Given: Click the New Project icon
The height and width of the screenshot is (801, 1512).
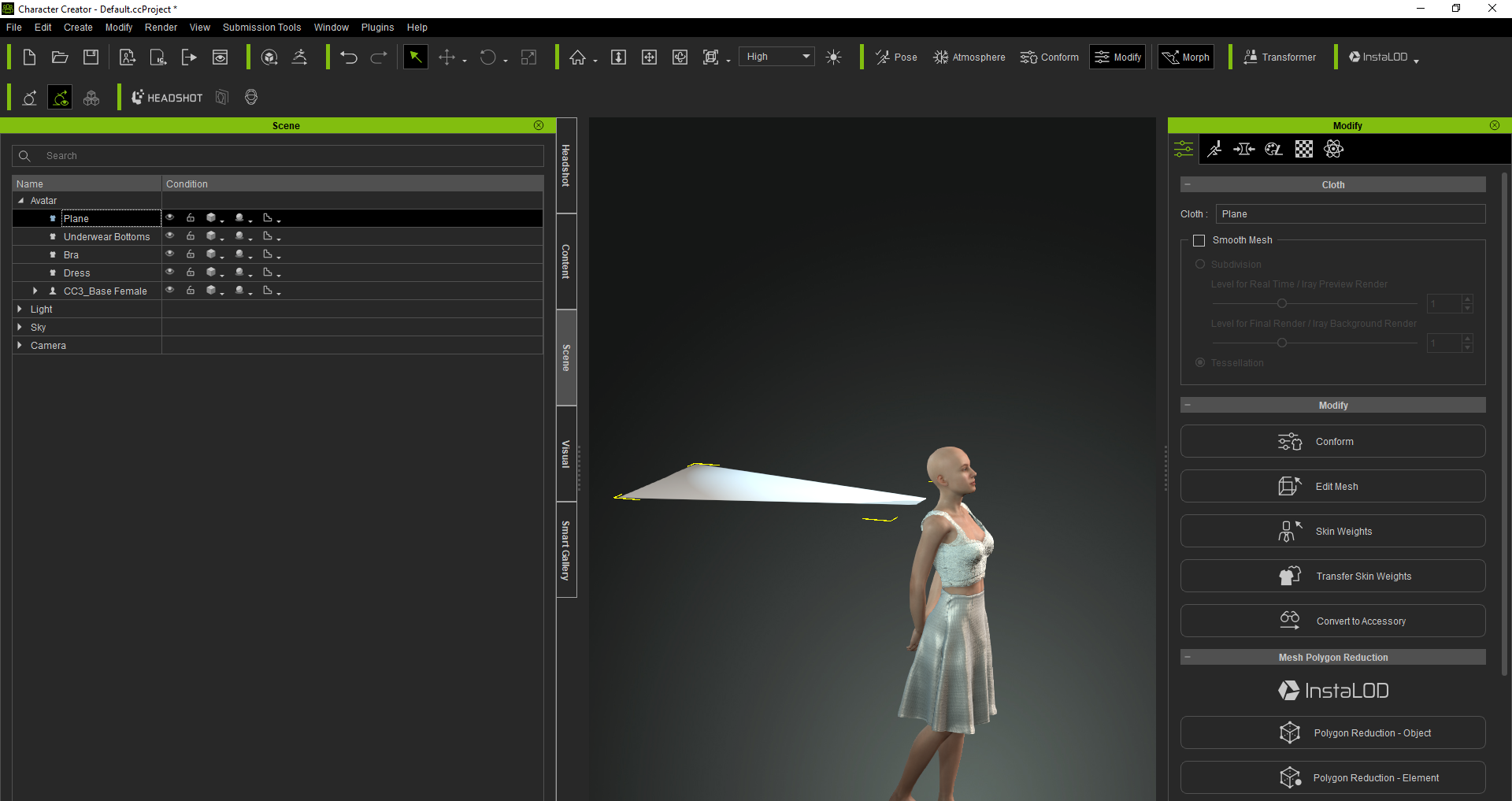Looking at the screenshot, I should 29,57.
